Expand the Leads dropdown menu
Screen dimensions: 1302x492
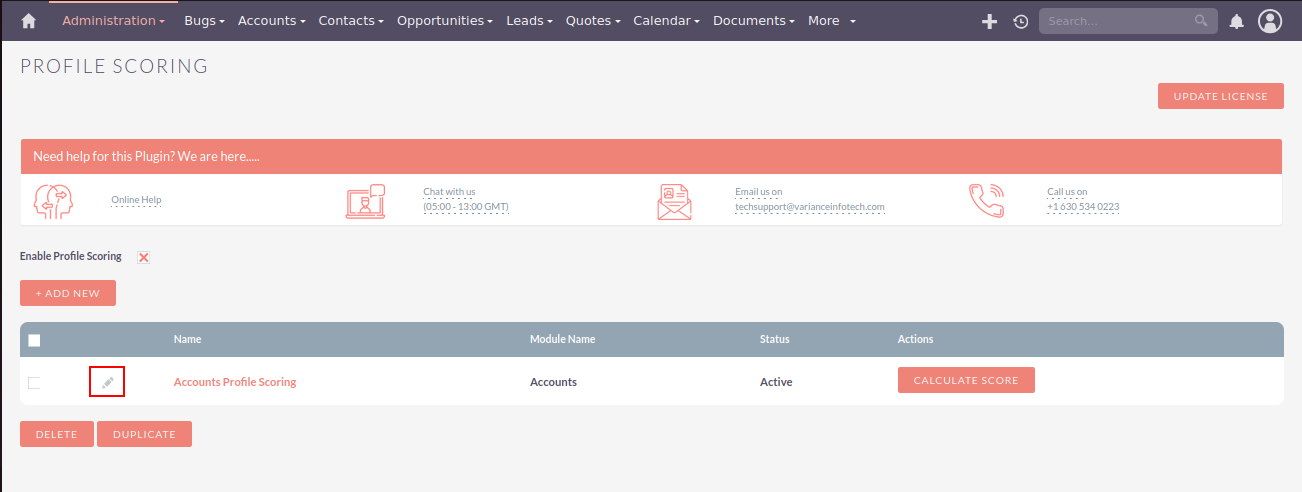pos(530,20)
